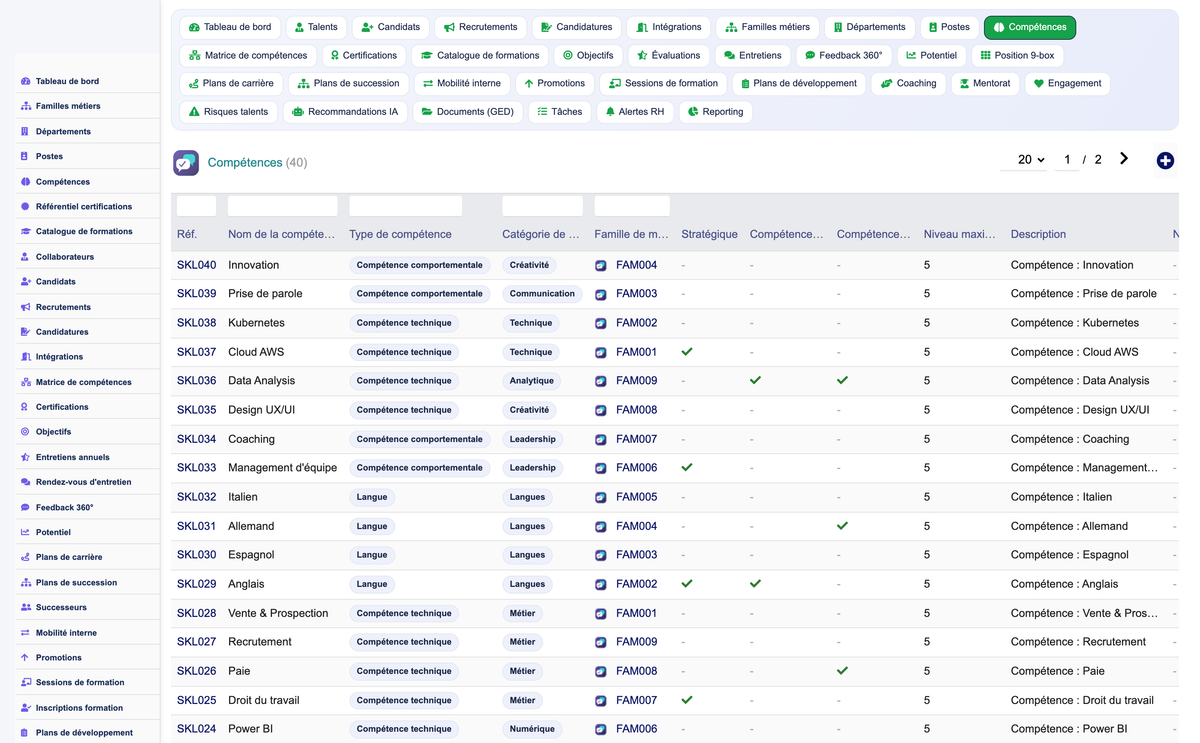Image resolution: width=1200 pixels, height=743 pixels.
Task: Click sidebar Postes icon
Action: 25,156
